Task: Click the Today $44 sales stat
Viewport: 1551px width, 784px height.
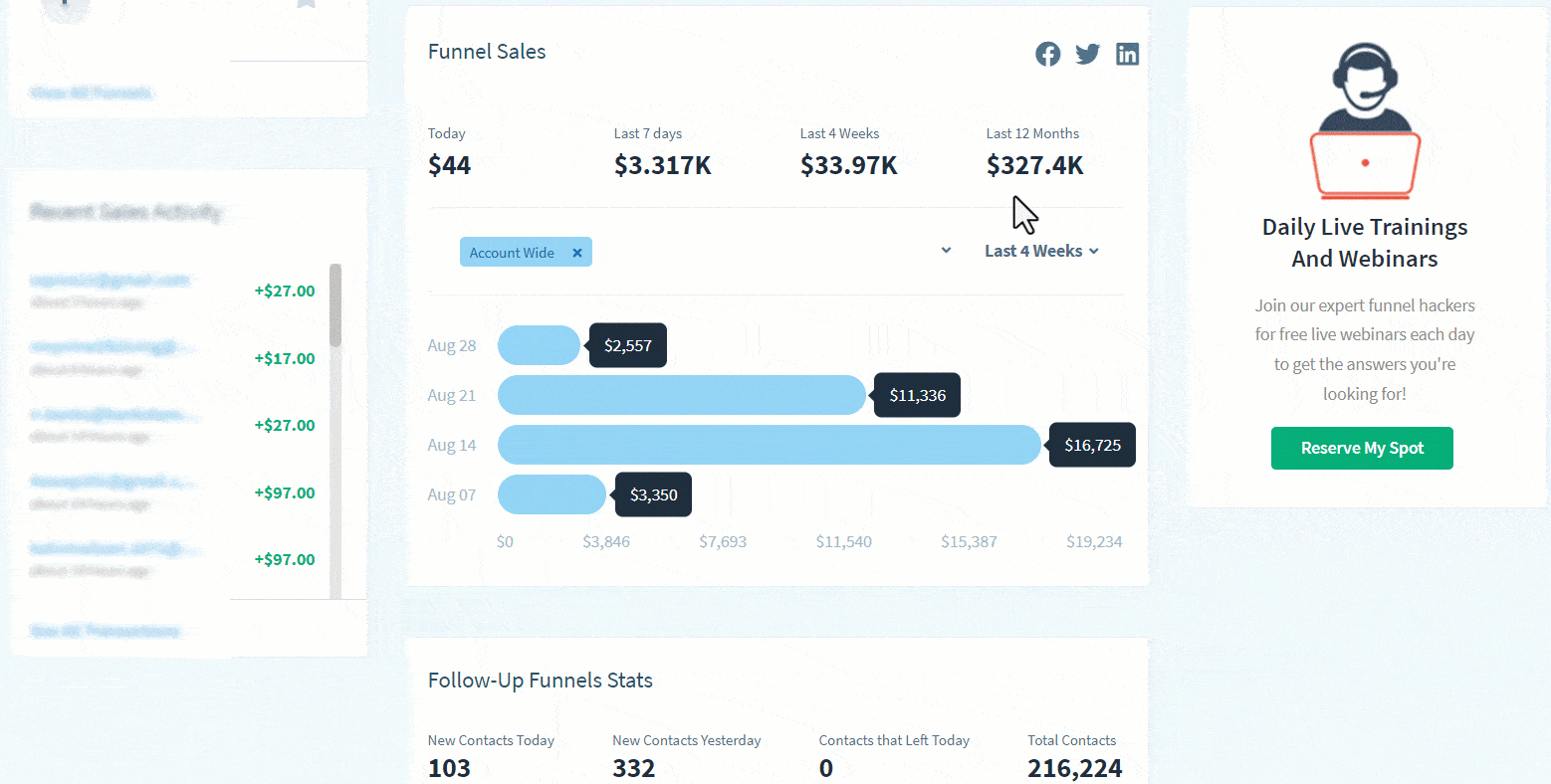Action: point(449,165)
